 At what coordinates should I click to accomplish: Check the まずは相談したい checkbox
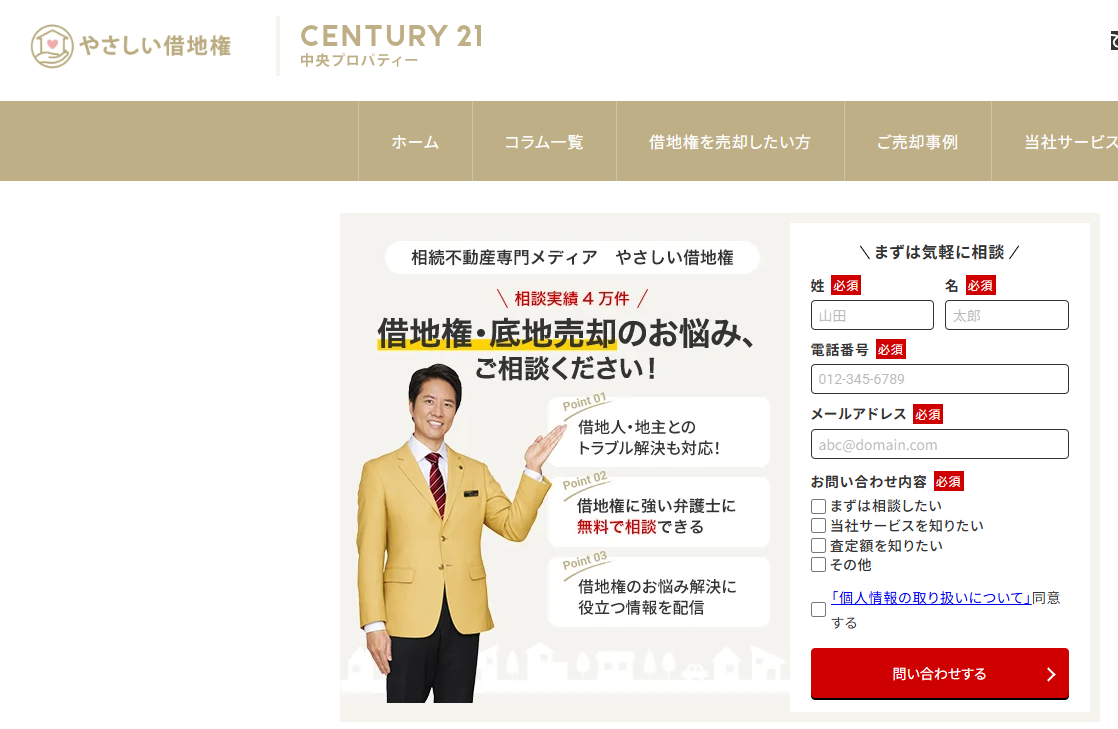[819, 506]
